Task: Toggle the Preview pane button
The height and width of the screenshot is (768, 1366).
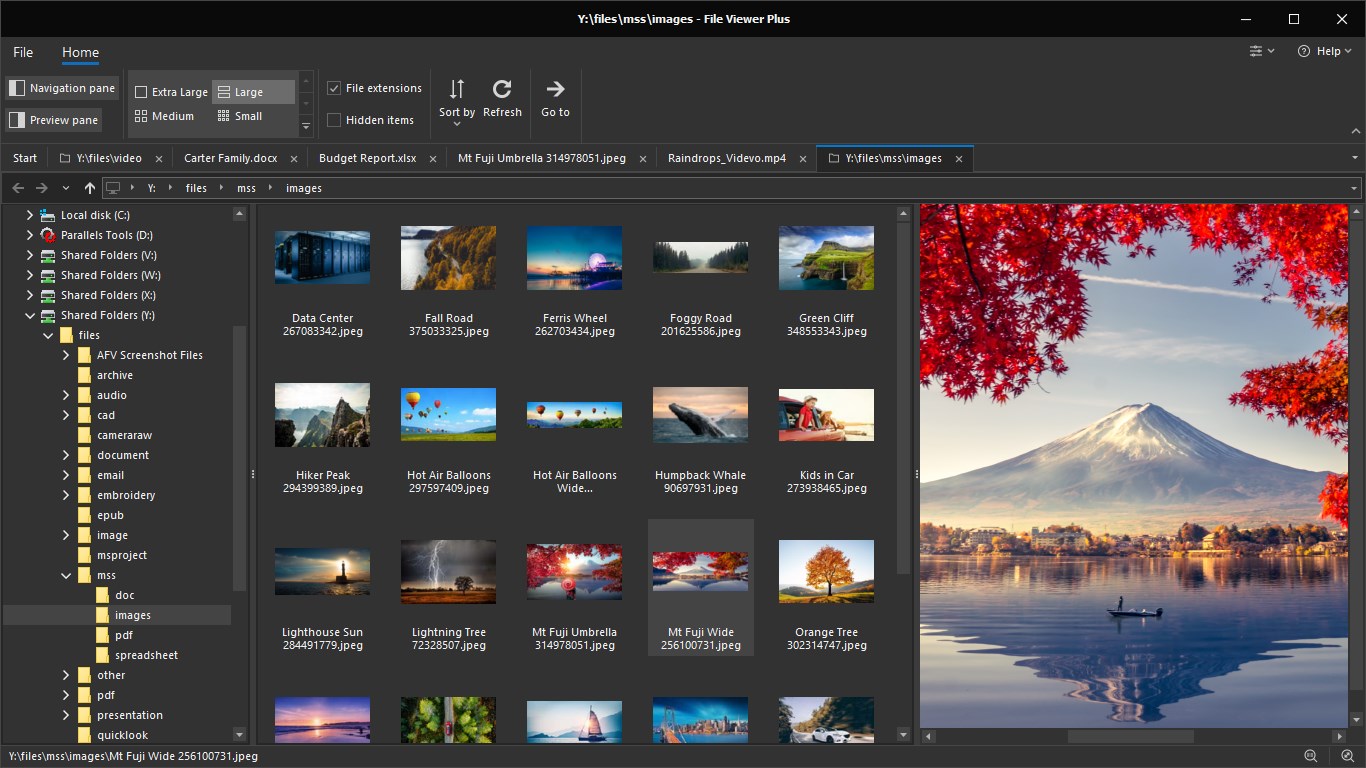Action: coord(54,120)
